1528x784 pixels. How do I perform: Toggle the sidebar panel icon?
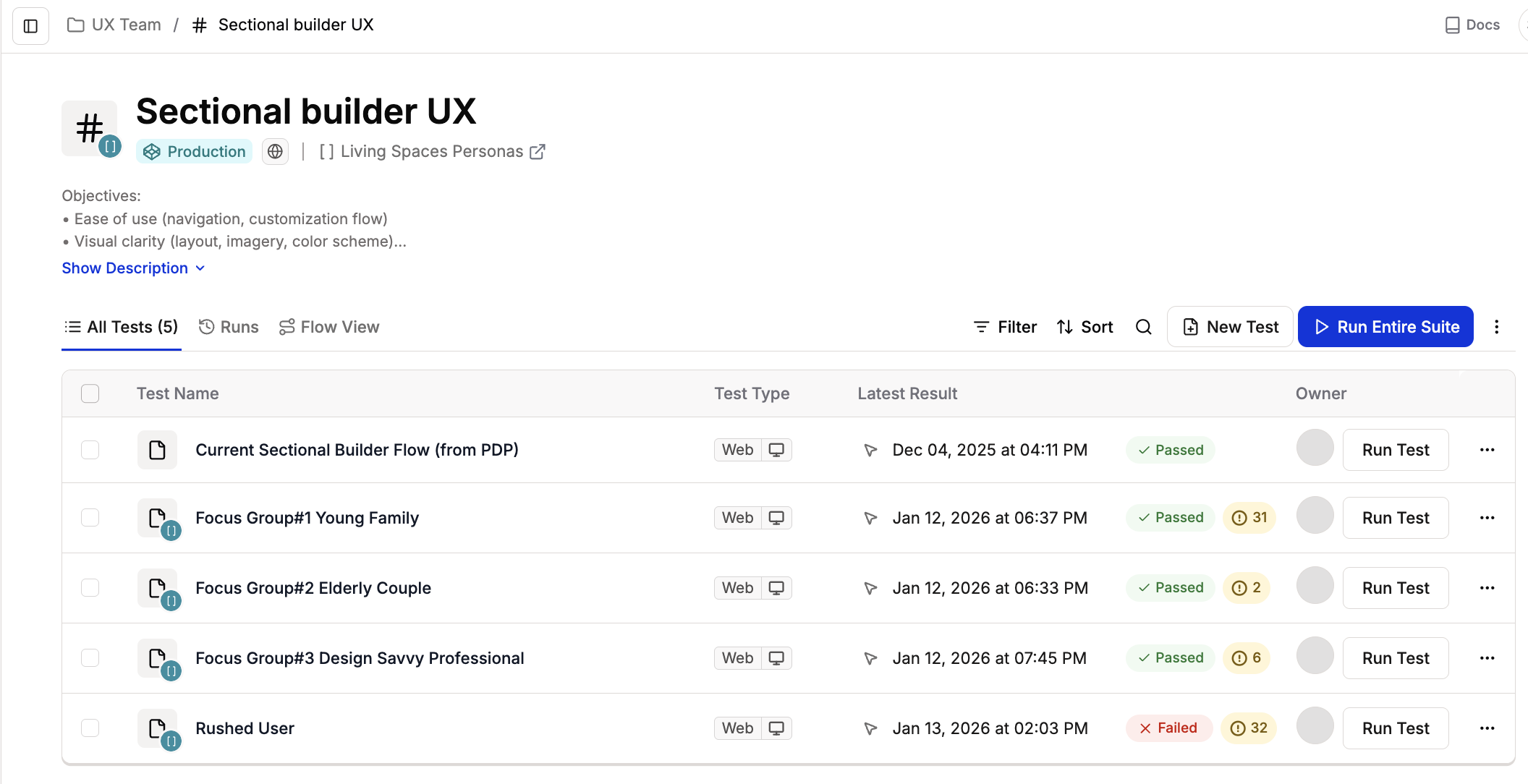point(30,26)
